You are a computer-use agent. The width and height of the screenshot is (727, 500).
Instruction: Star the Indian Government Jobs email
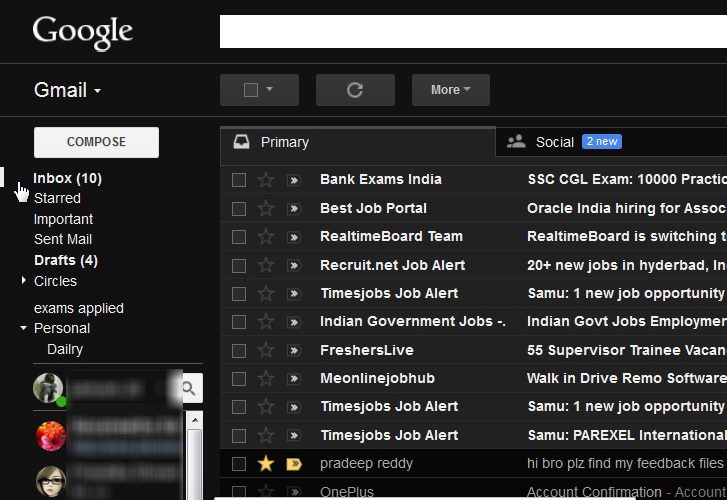pyautogui.click(x=266, y=322)
